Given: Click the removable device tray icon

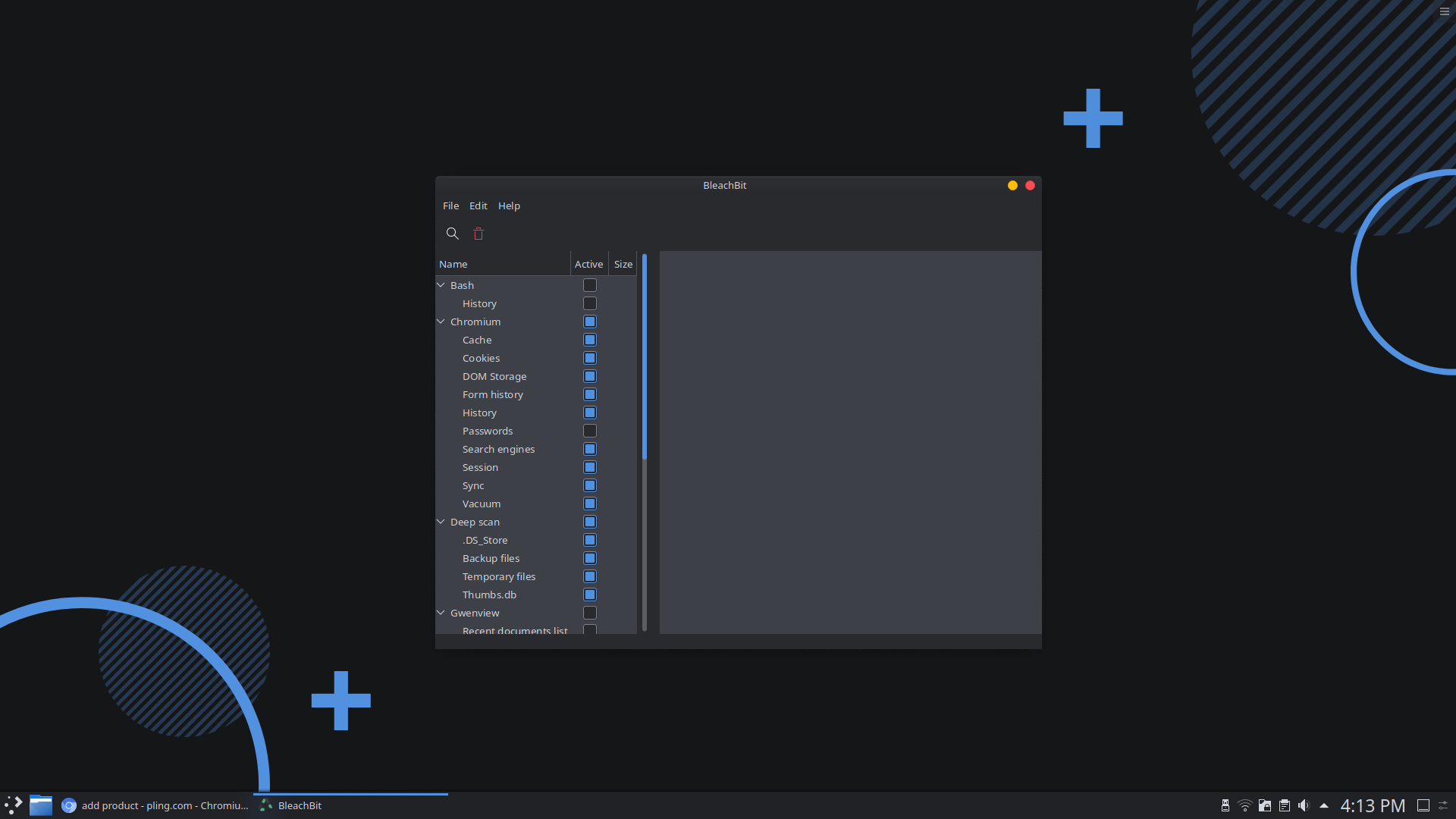Looking at the screenshot, I should coord(1225,805).
